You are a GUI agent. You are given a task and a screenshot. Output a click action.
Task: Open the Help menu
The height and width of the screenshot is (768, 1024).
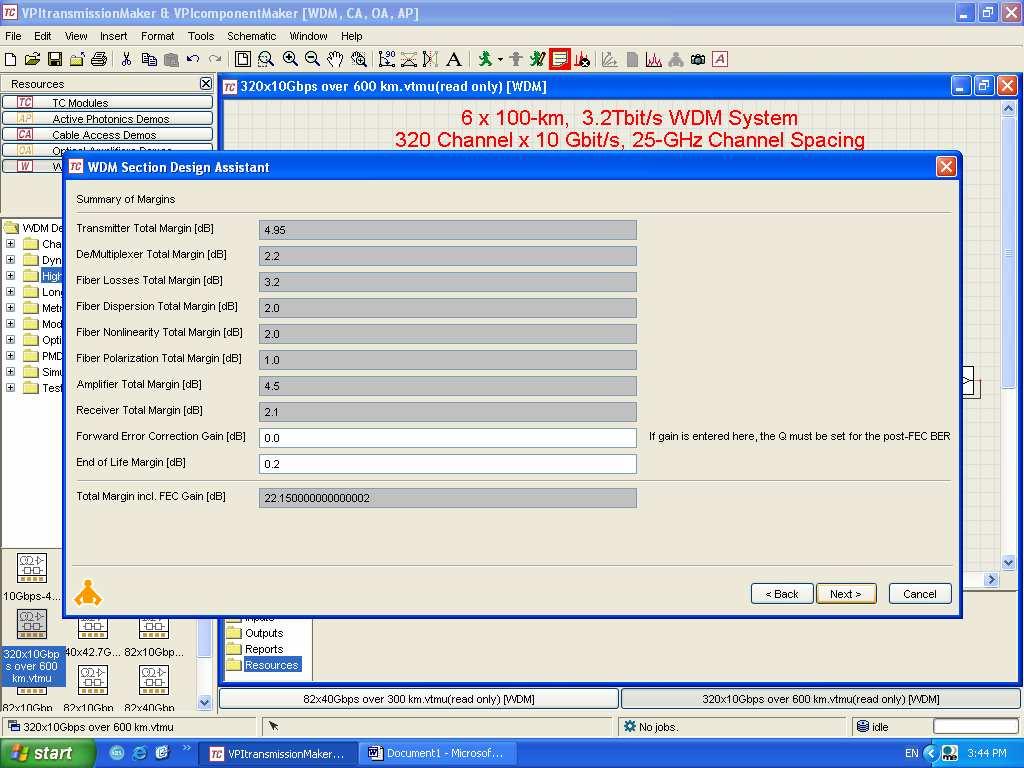click(x=351, y=36)
